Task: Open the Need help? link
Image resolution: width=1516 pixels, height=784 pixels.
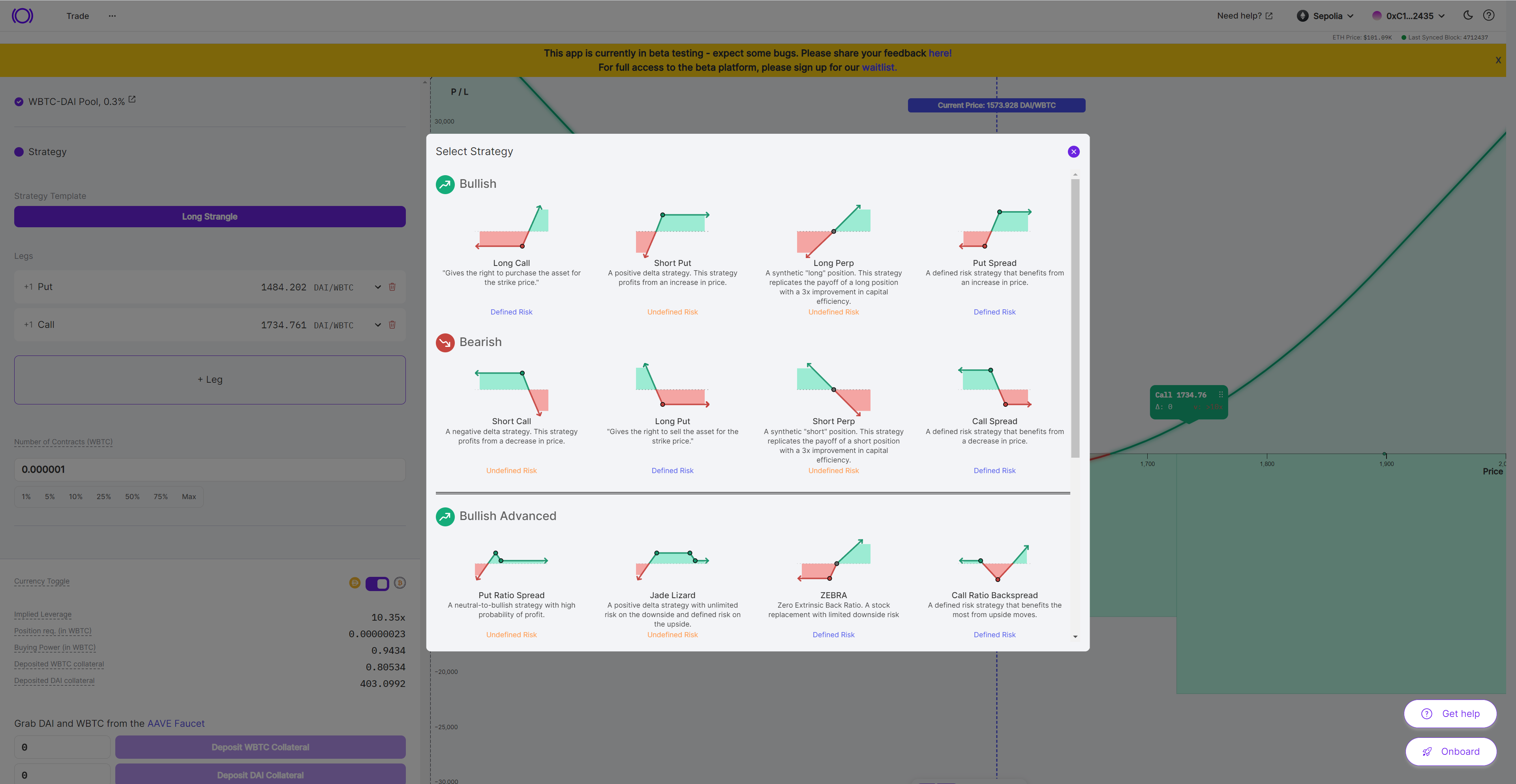Action: pyautogui.click(x=1245, y=16)
